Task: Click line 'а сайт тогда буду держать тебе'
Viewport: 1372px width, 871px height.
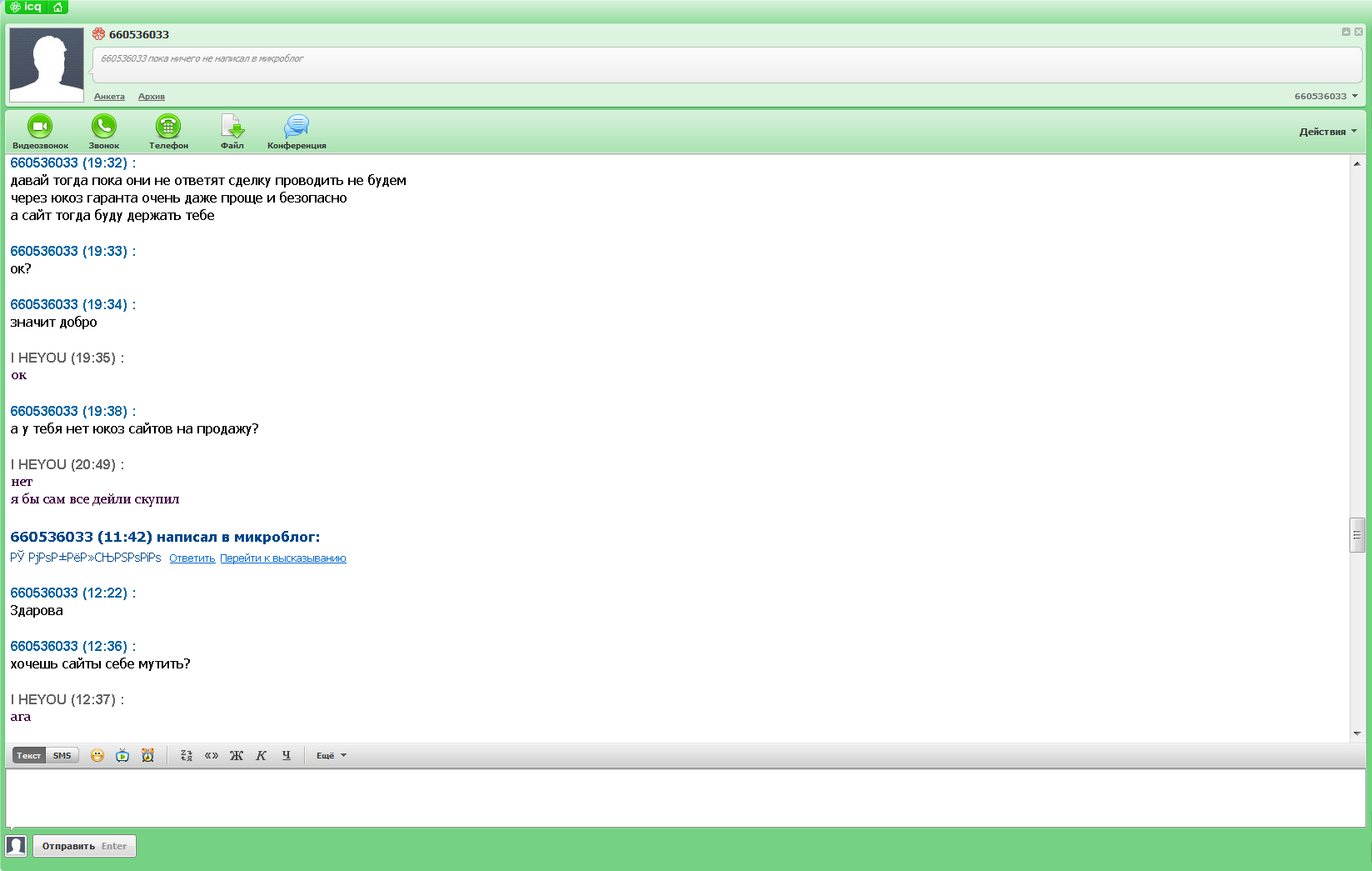Action: (x=112, y=216)
